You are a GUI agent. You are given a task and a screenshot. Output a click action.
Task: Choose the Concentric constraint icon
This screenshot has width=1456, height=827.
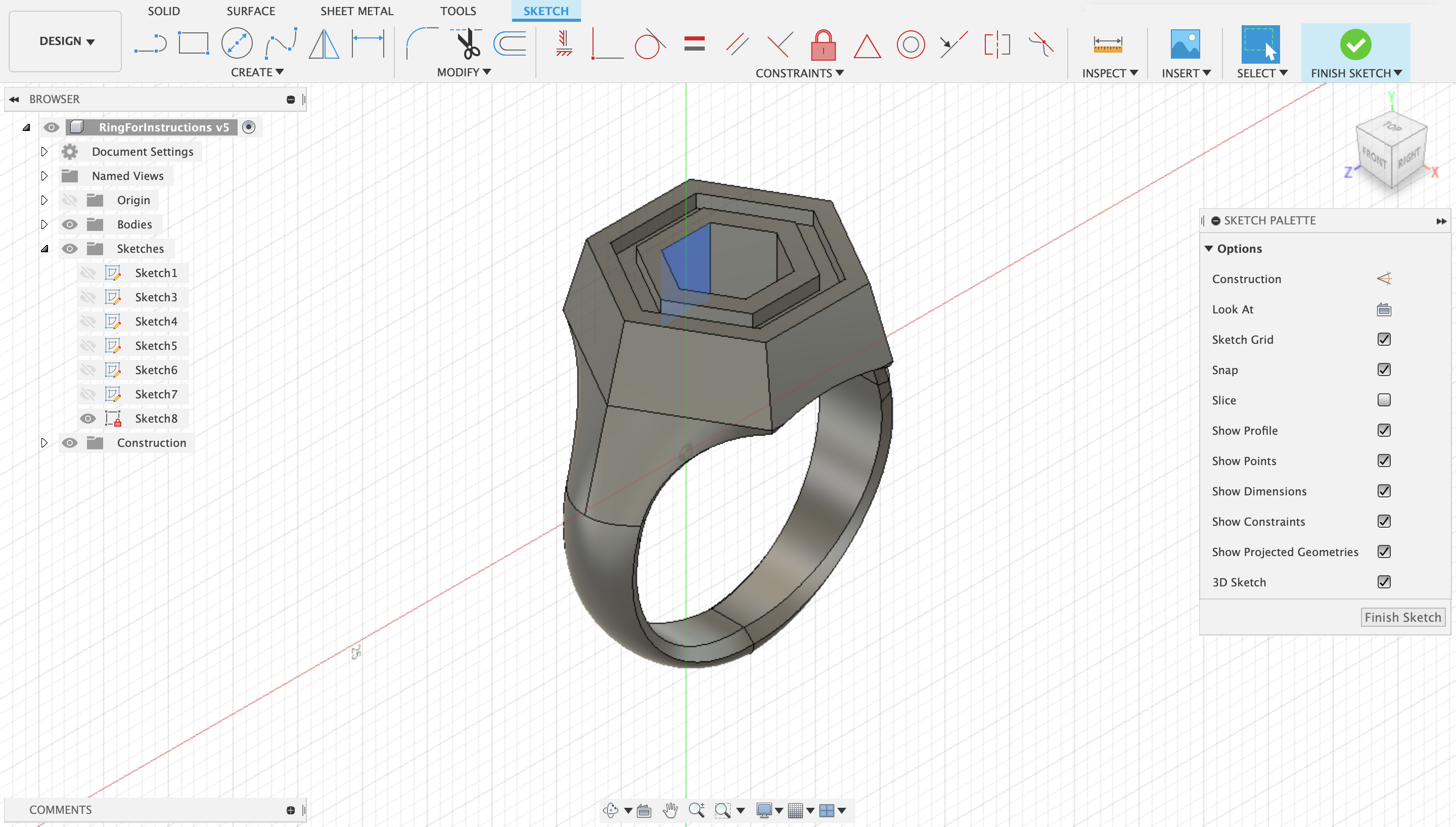(911, 45)
